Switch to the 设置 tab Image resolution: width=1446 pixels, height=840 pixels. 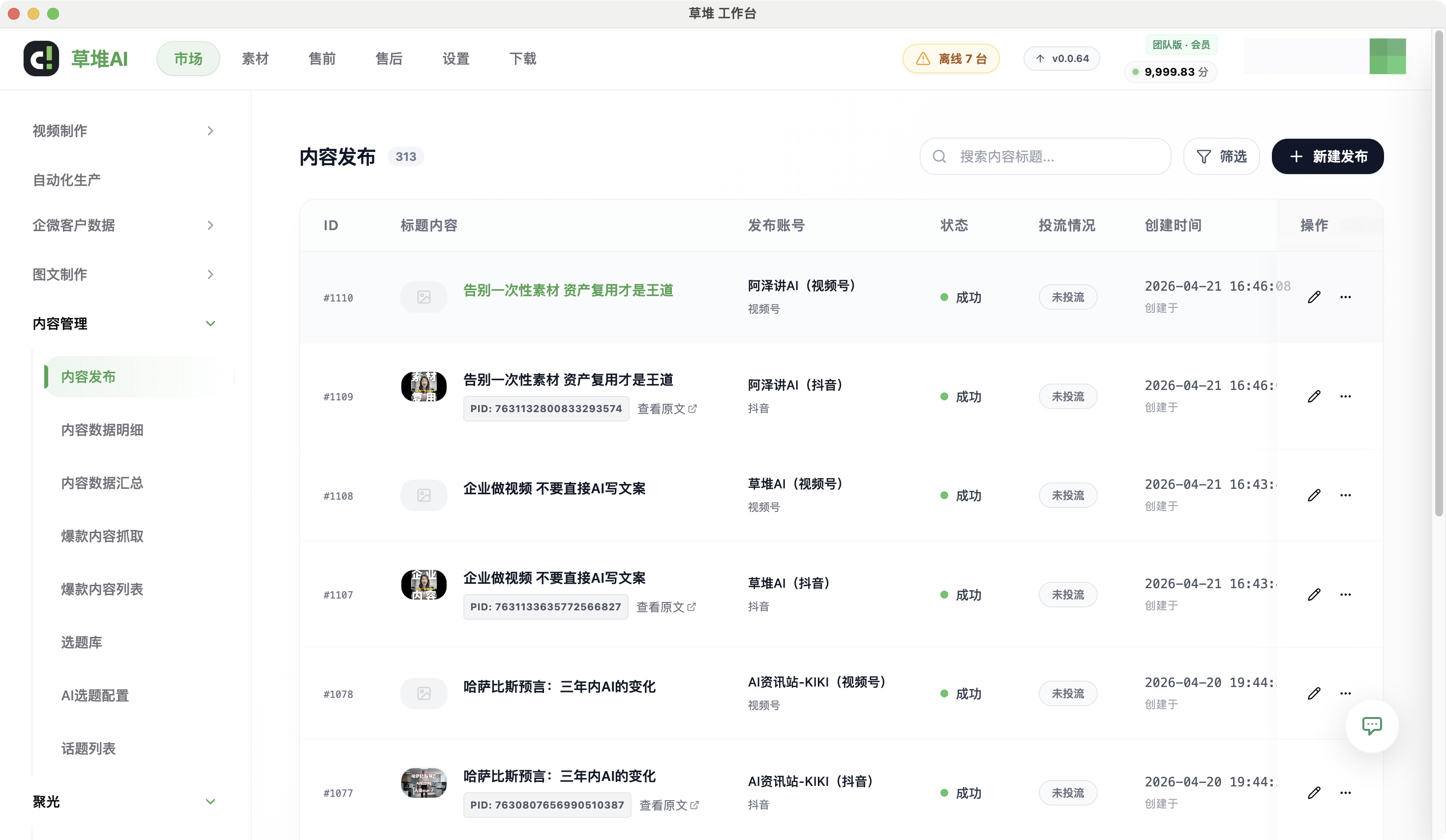tap(455, 59)
